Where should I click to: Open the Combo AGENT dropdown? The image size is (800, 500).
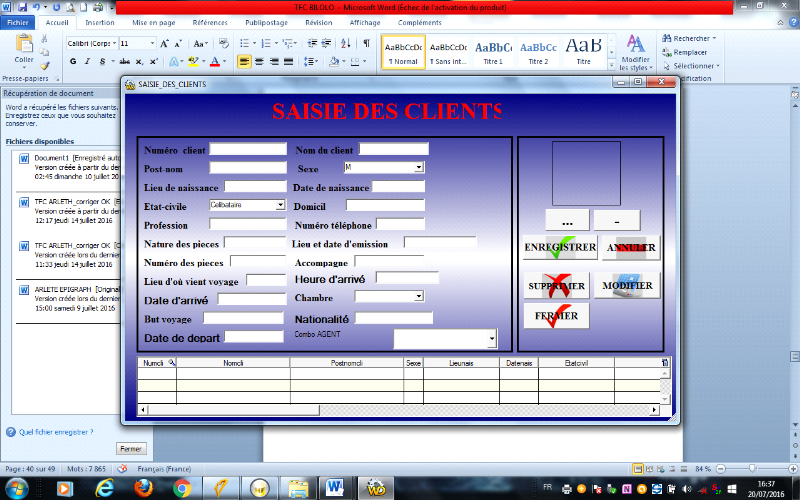click(x=491, y=340)
